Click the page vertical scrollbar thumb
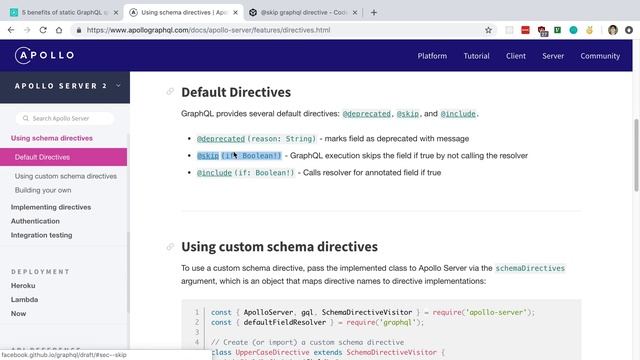The image size is (640, 360). pyautogui.click(x=636, y=155)
